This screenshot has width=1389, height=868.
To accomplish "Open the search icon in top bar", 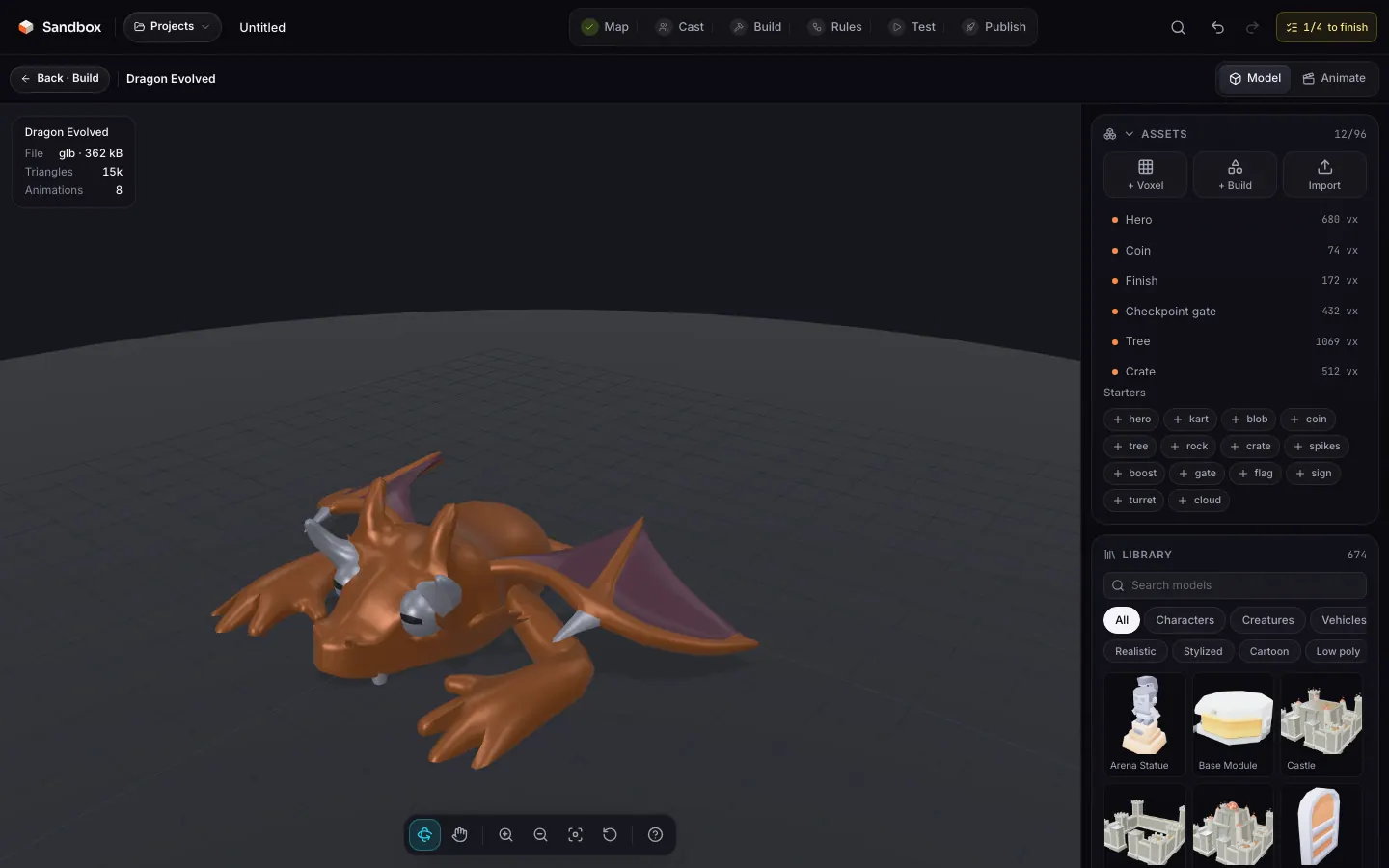I will pyautogui.click(x=1178, y=27).
